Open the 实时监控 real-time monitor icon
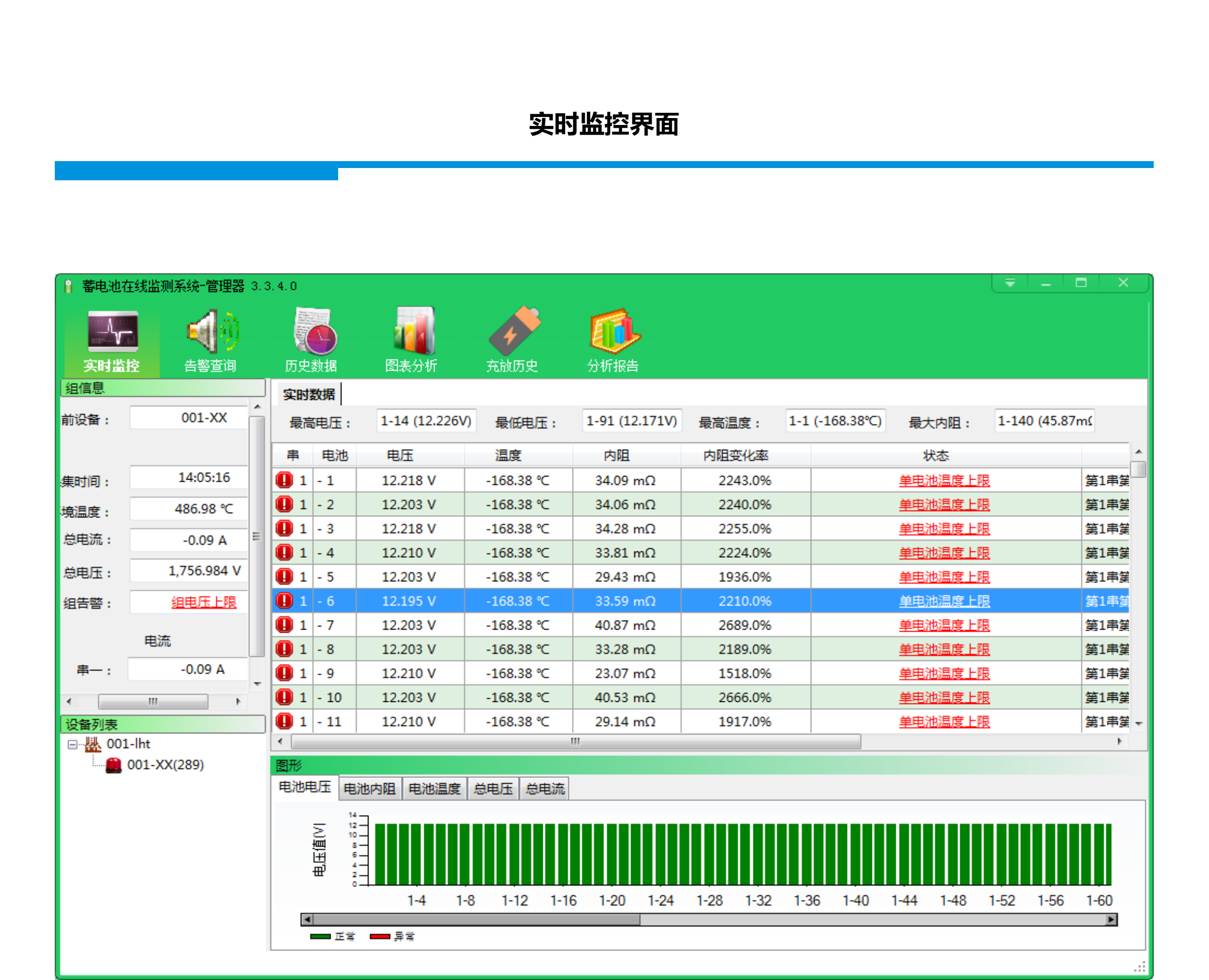Image resolution: width=1209 pixels, height=980 pixels. click(x=112, y=332)
